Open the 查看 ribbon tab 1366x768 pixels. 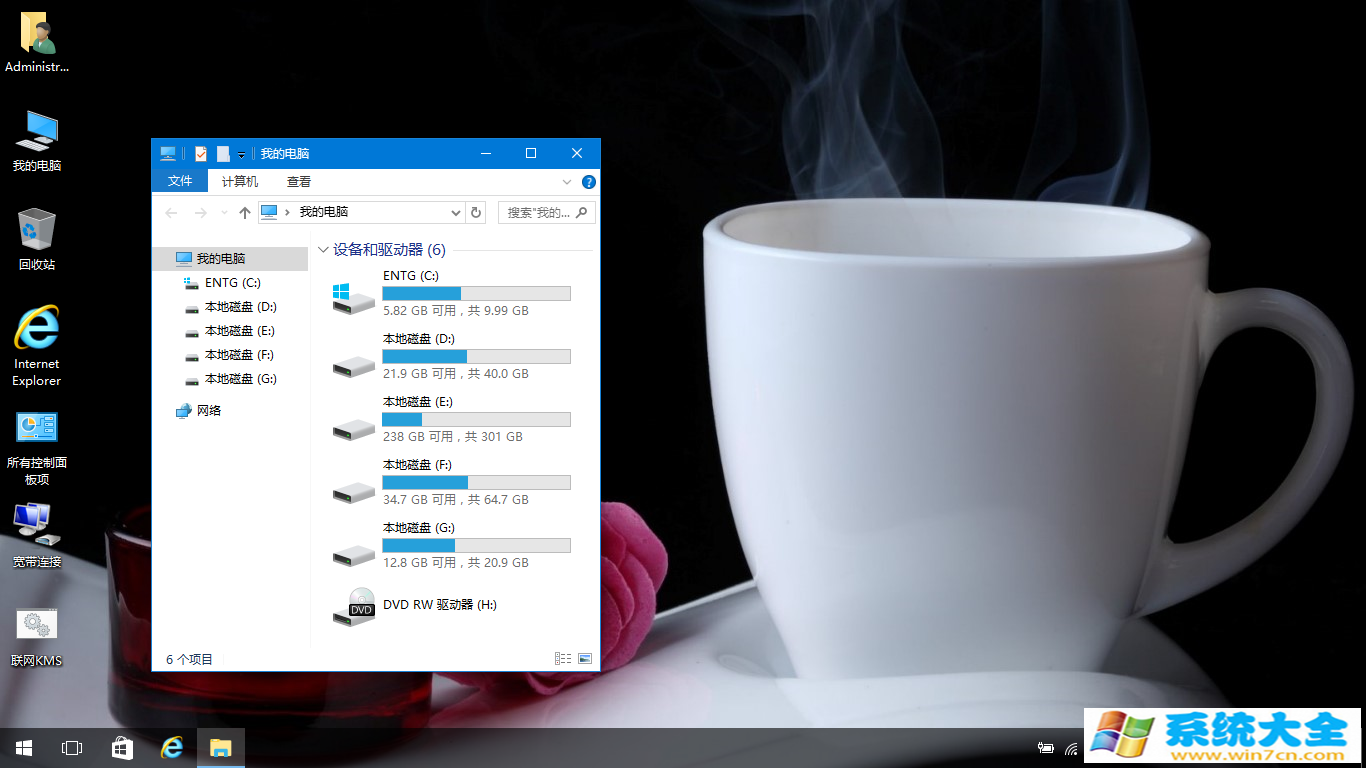(x=296, y=182)
